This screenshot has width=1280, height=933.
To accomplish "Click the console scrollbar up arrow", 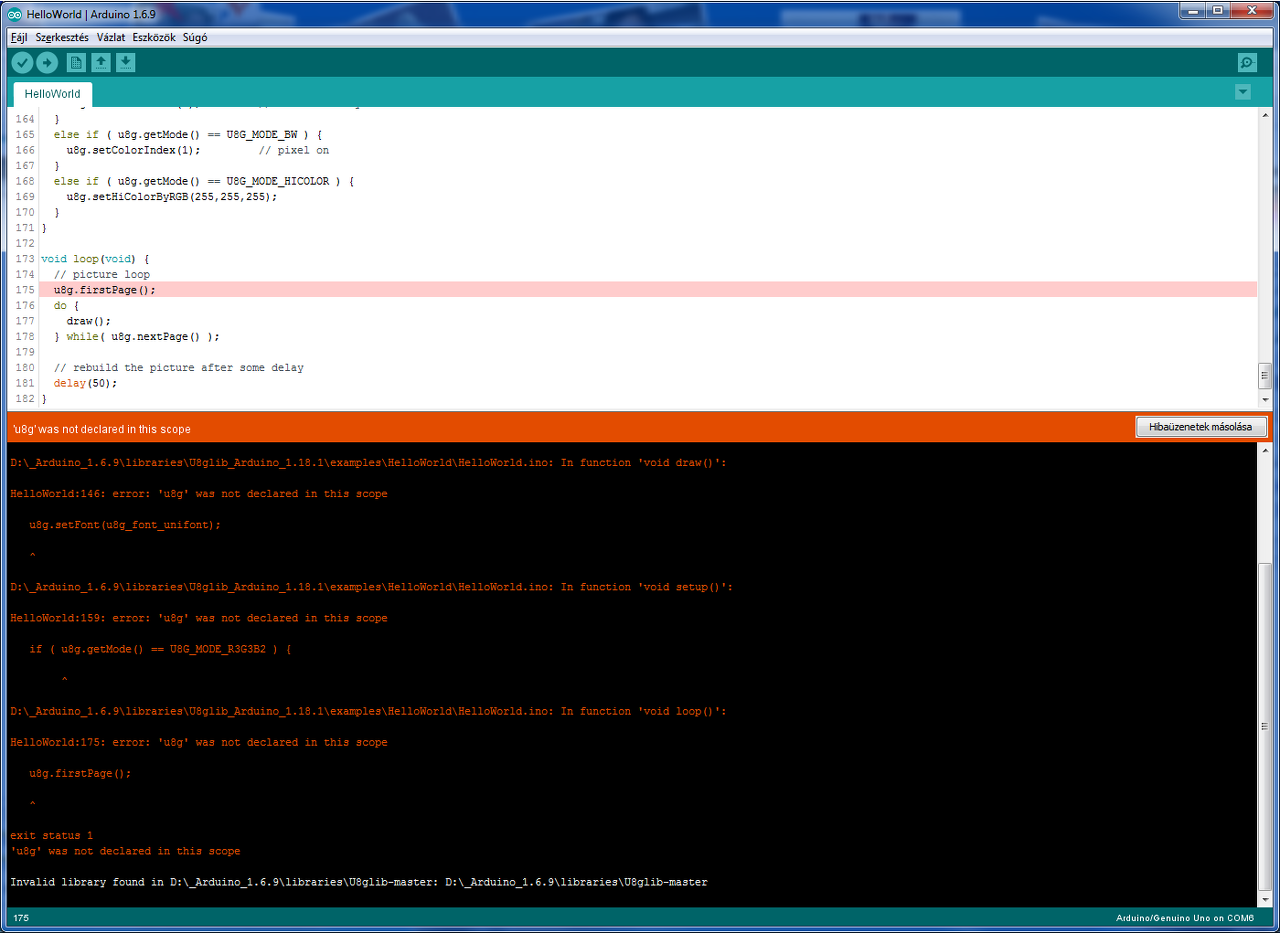I will [x=1264, y=450].
